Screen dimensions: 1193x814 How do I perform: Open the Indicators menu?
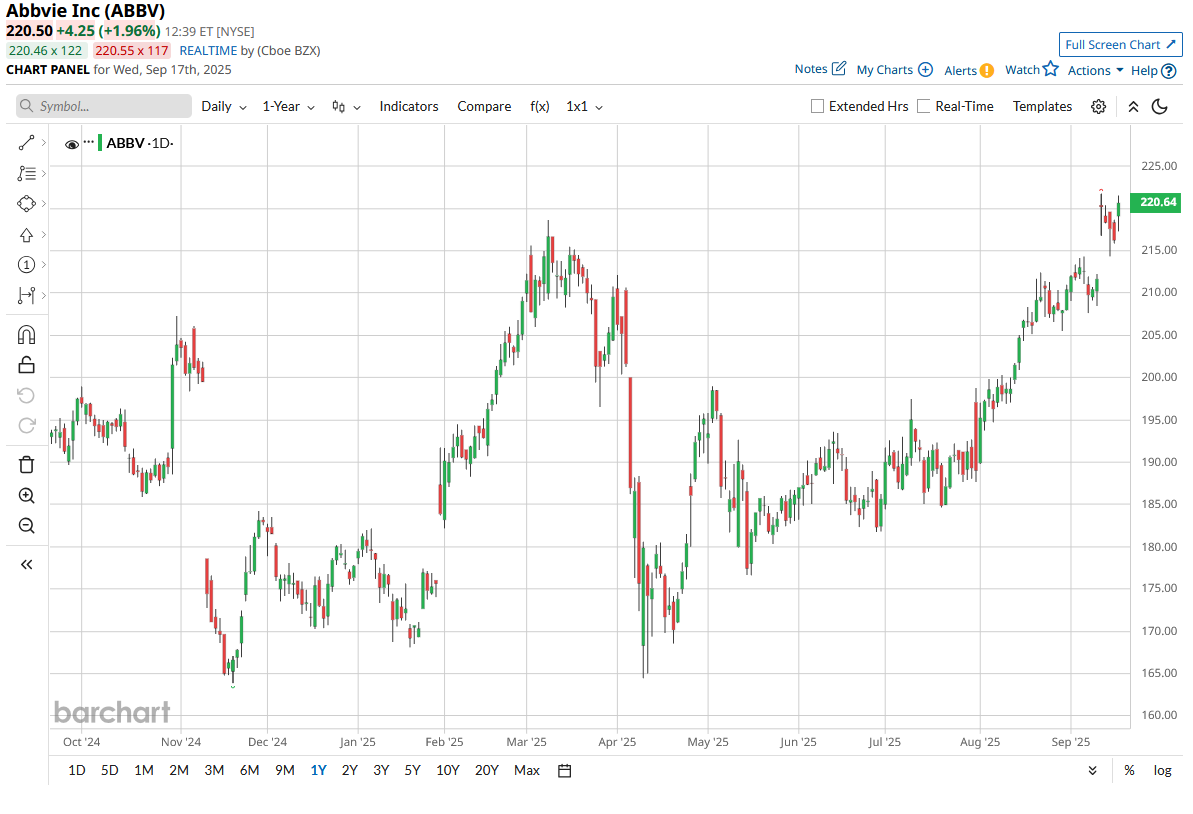(x=409, y=107)
